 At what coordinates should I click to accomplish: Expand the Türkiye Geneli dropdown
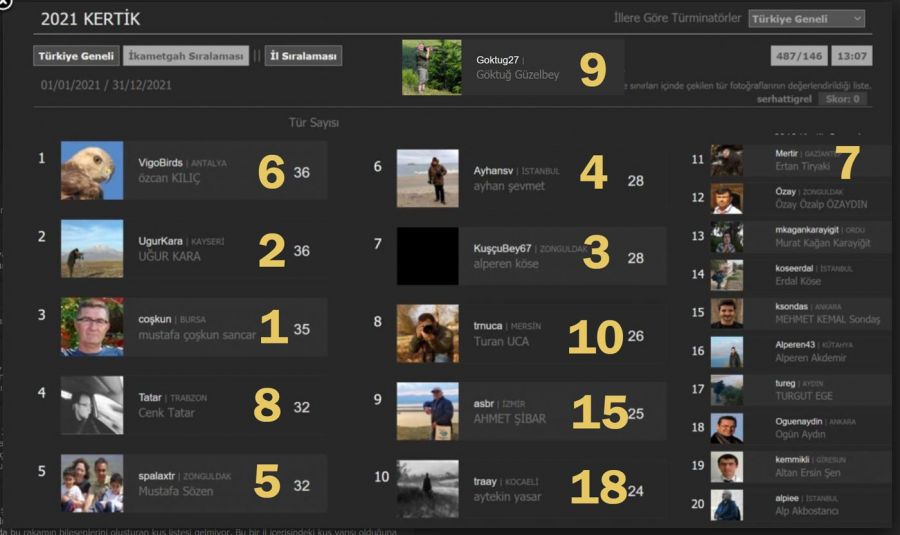[x=806, y=18]
